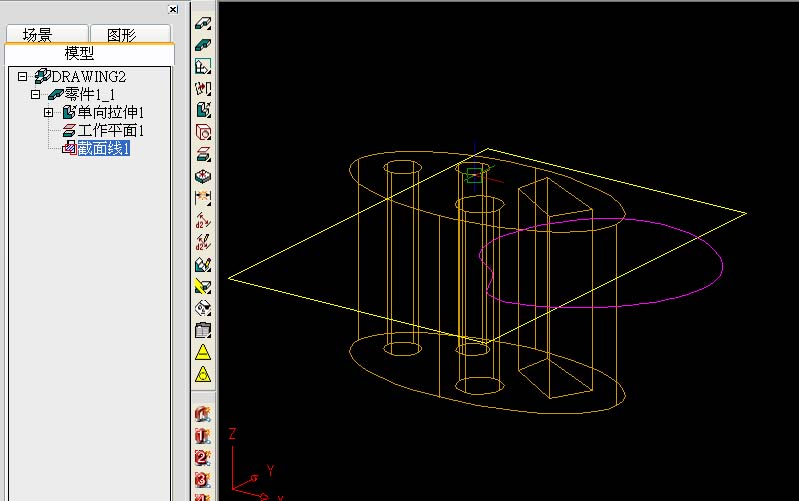Image resolution: width=799 pixels, height=501 pixels.
Task: Collapse the 零件1_1 tree node
Action: pyautogui.click(x=35, y=94)
